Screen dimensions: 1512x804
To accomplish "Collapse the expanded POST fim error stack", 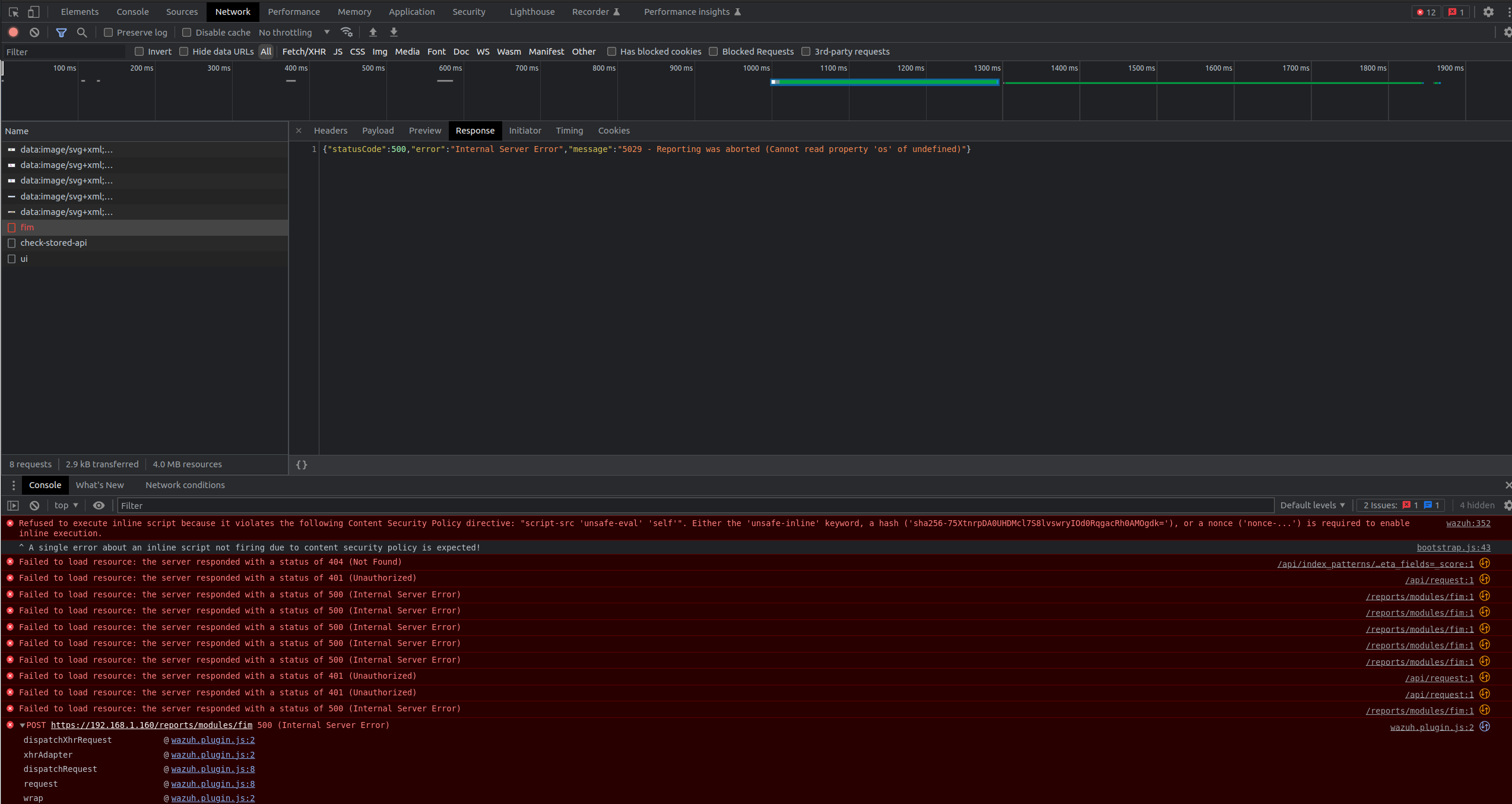I will click(x=23, y=725).
